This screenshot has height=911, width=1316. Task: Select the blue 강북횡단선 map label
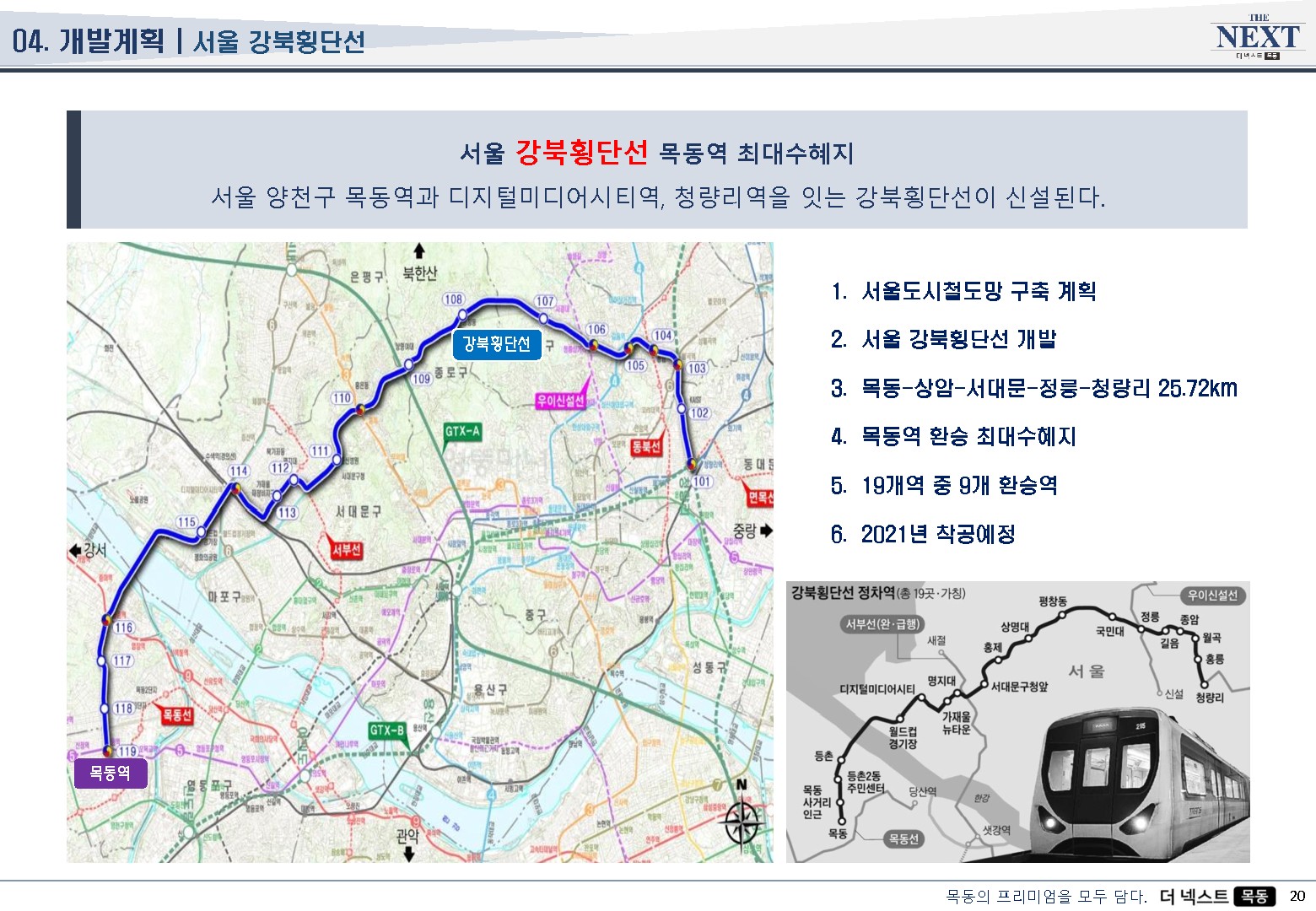point(496,343)
